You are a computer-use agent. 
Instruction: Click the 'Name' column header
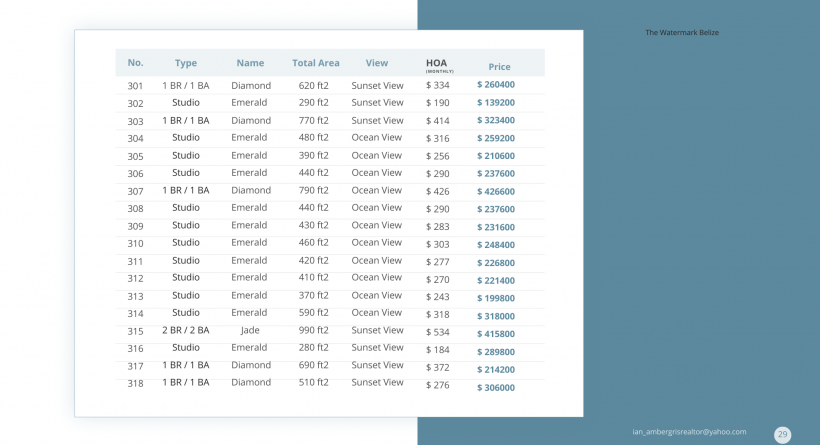pos(250,63)
